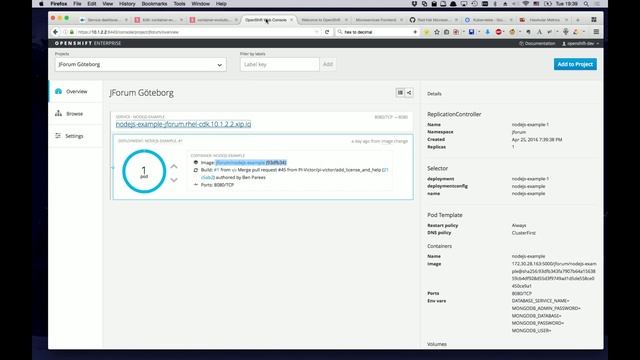
Task: Switch to topology view icon beside project title
Action: pos(409,93)
